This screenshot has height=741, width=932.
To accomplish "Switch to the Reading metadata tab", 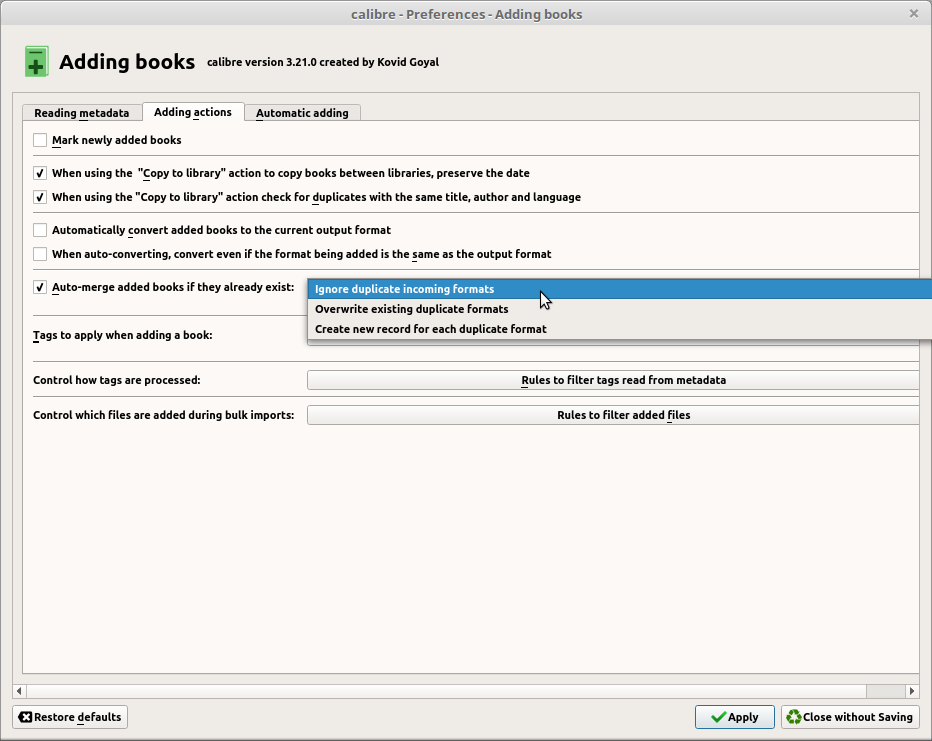I will tap(81, 112).
